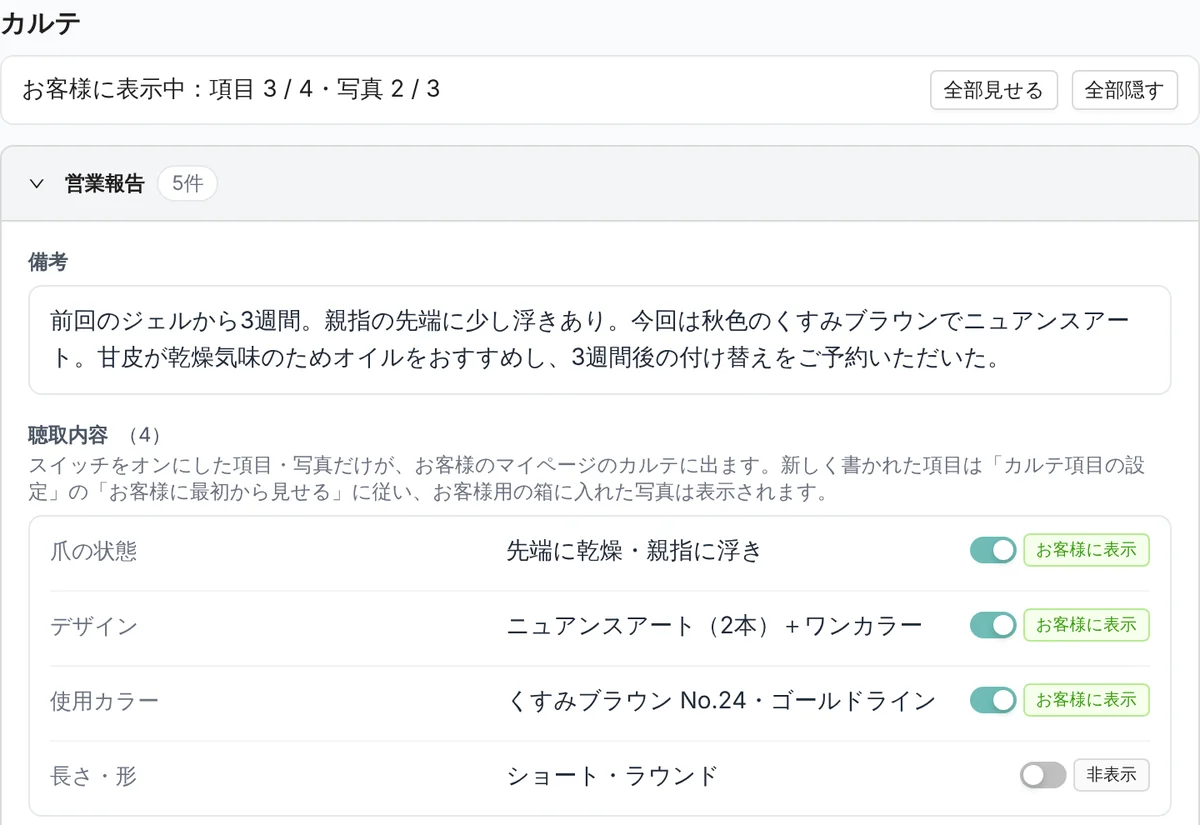Viewport: 1200px width, 825px height.
Task: Collapse the 営業報告 section chevron
Action: click(37, 184)
